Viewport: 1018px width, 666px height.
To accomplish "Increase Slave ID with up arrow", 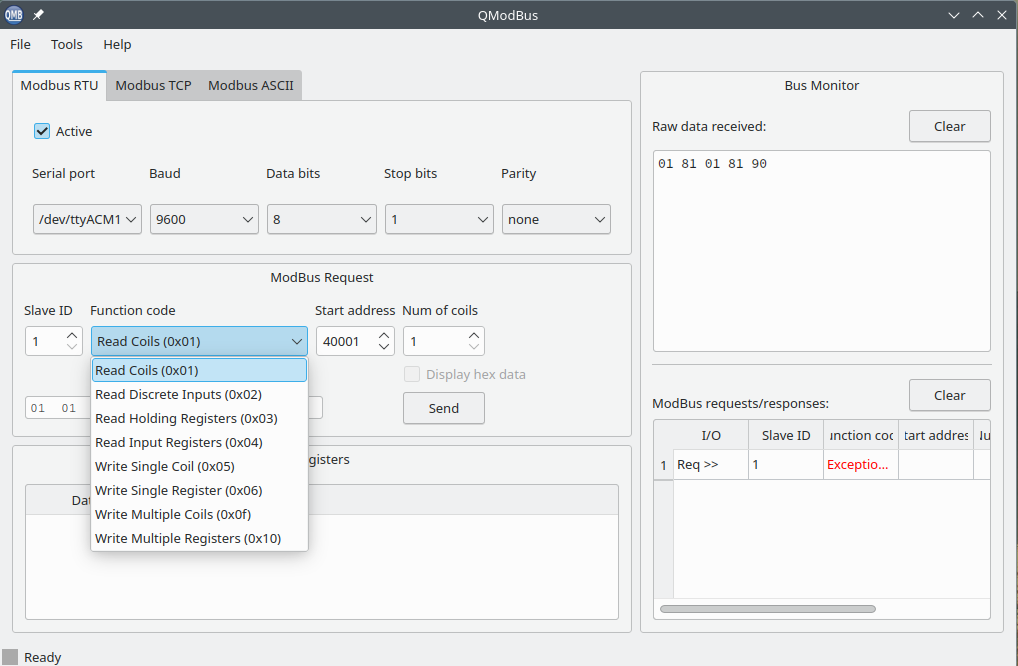I will point(72,335).
